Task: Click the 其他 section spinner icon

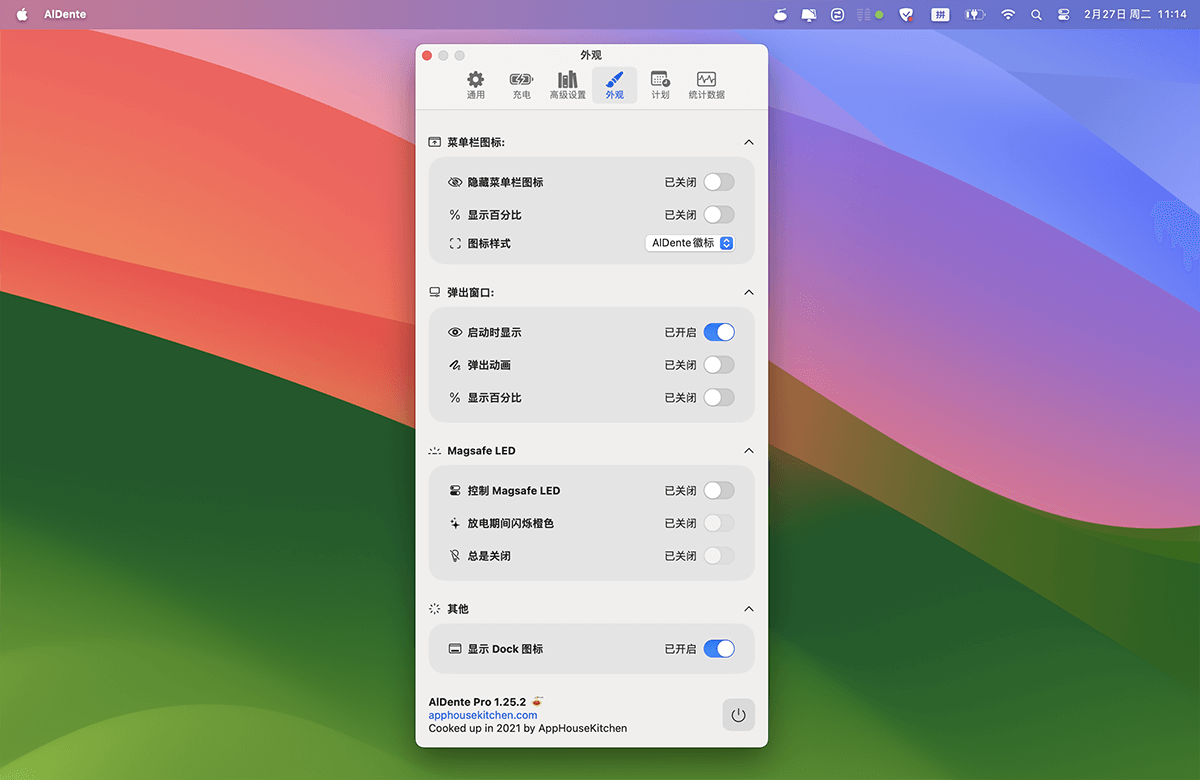Action: (x=435, y=609)
